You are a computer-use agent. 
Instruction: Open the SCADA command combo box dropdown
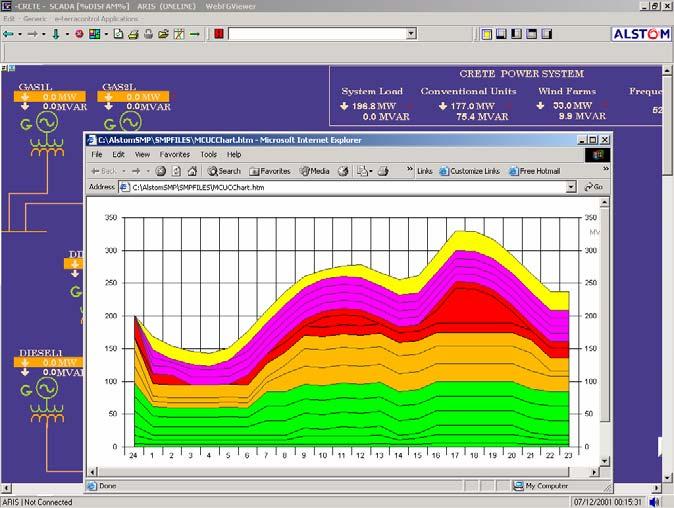[x=411, y=34]
